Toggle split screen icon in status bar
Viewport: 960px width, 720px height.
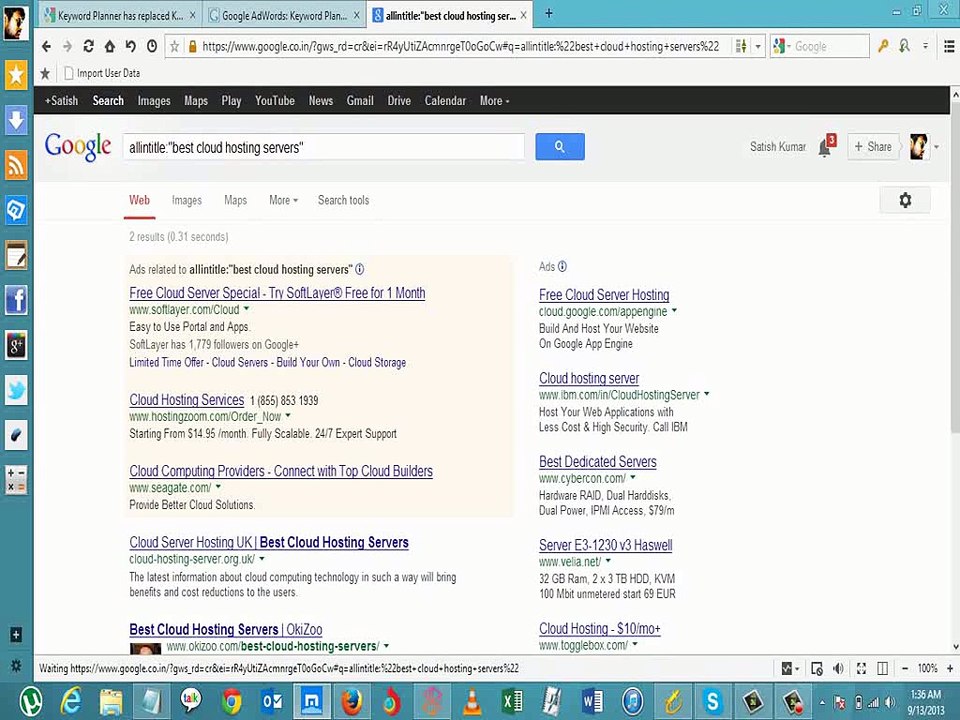pyautogui.click(x=882, y=669)
